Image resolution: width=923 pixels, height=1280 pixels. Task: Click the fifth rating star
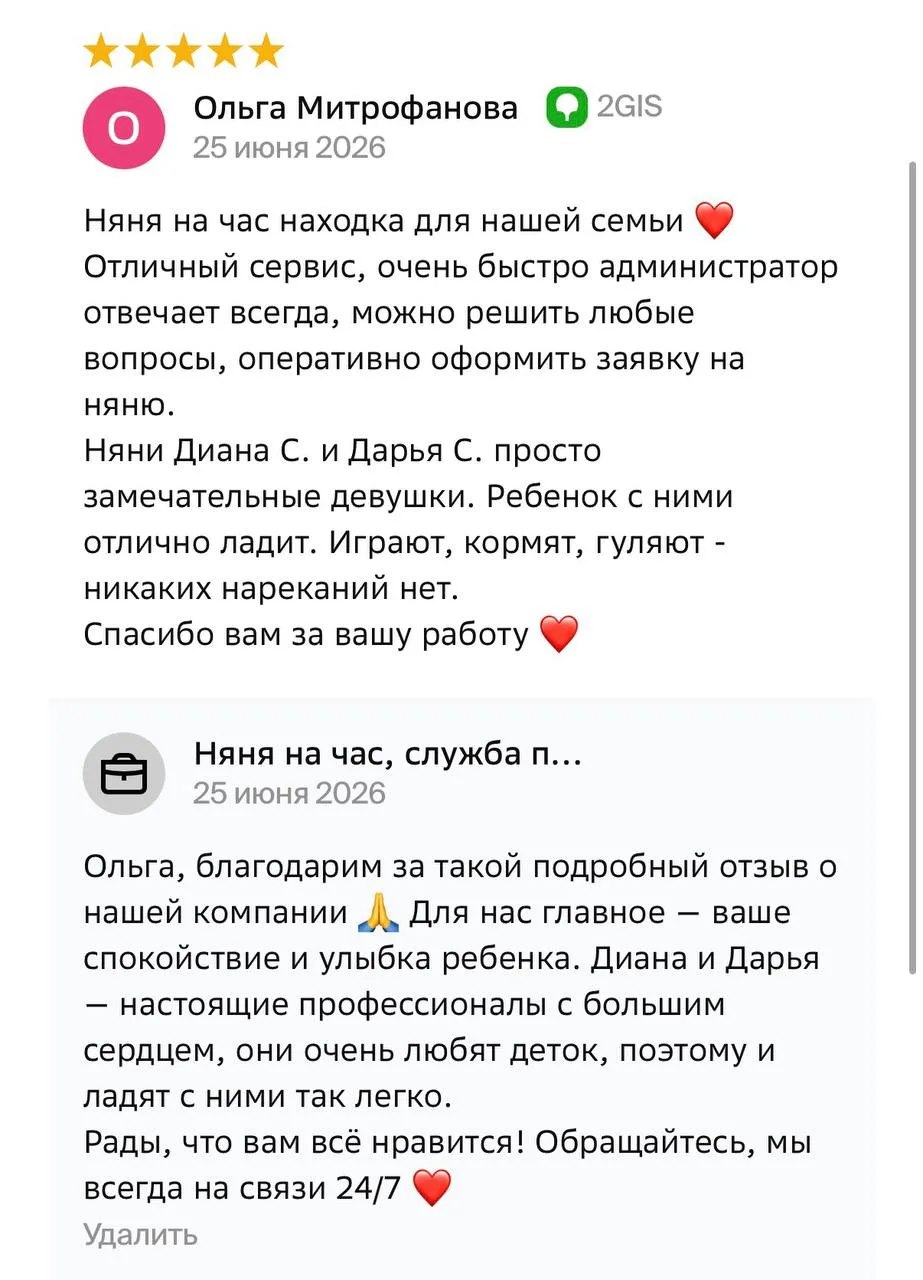(x=266, y=50)
